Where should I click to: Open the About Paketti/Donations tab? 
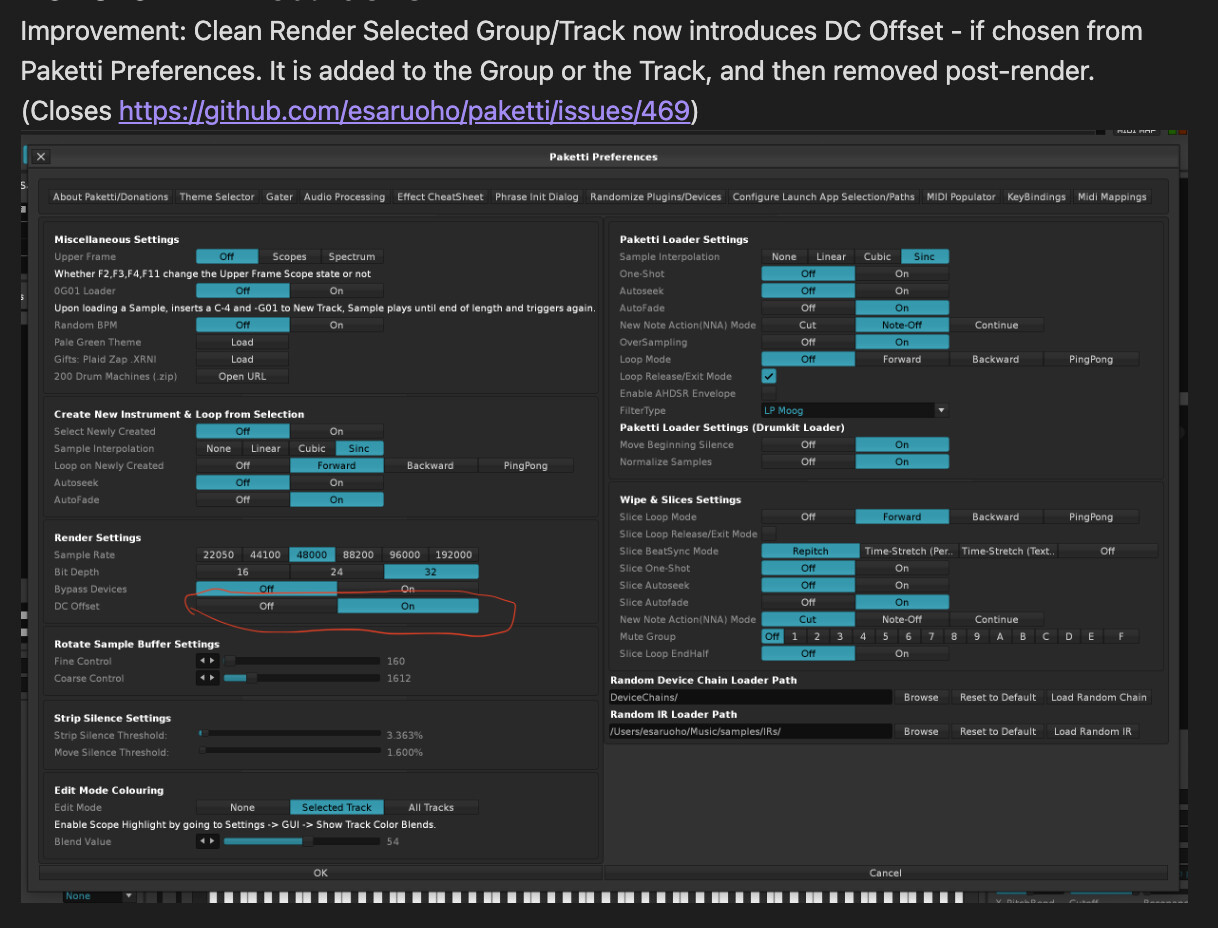pos(111,197)
